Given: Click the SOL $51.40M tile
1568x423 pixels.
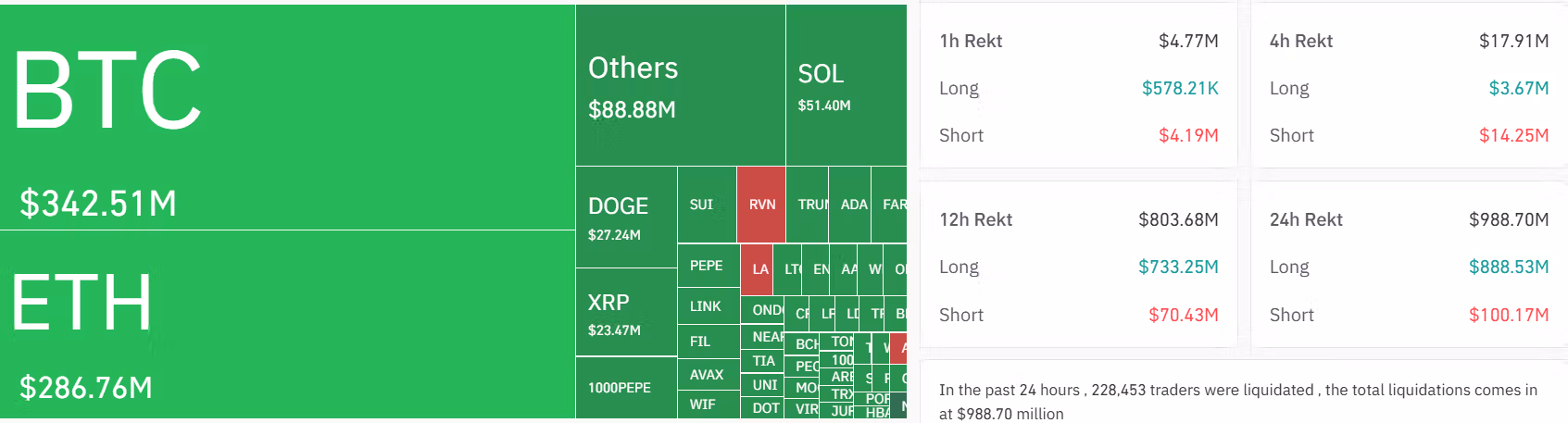Looking at the screenshot, I should tap(847, 85).
